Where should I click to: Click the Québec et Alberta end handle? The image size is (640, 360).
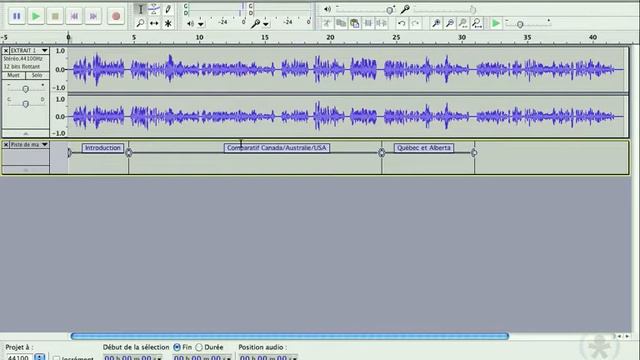(x=474, y=153)
